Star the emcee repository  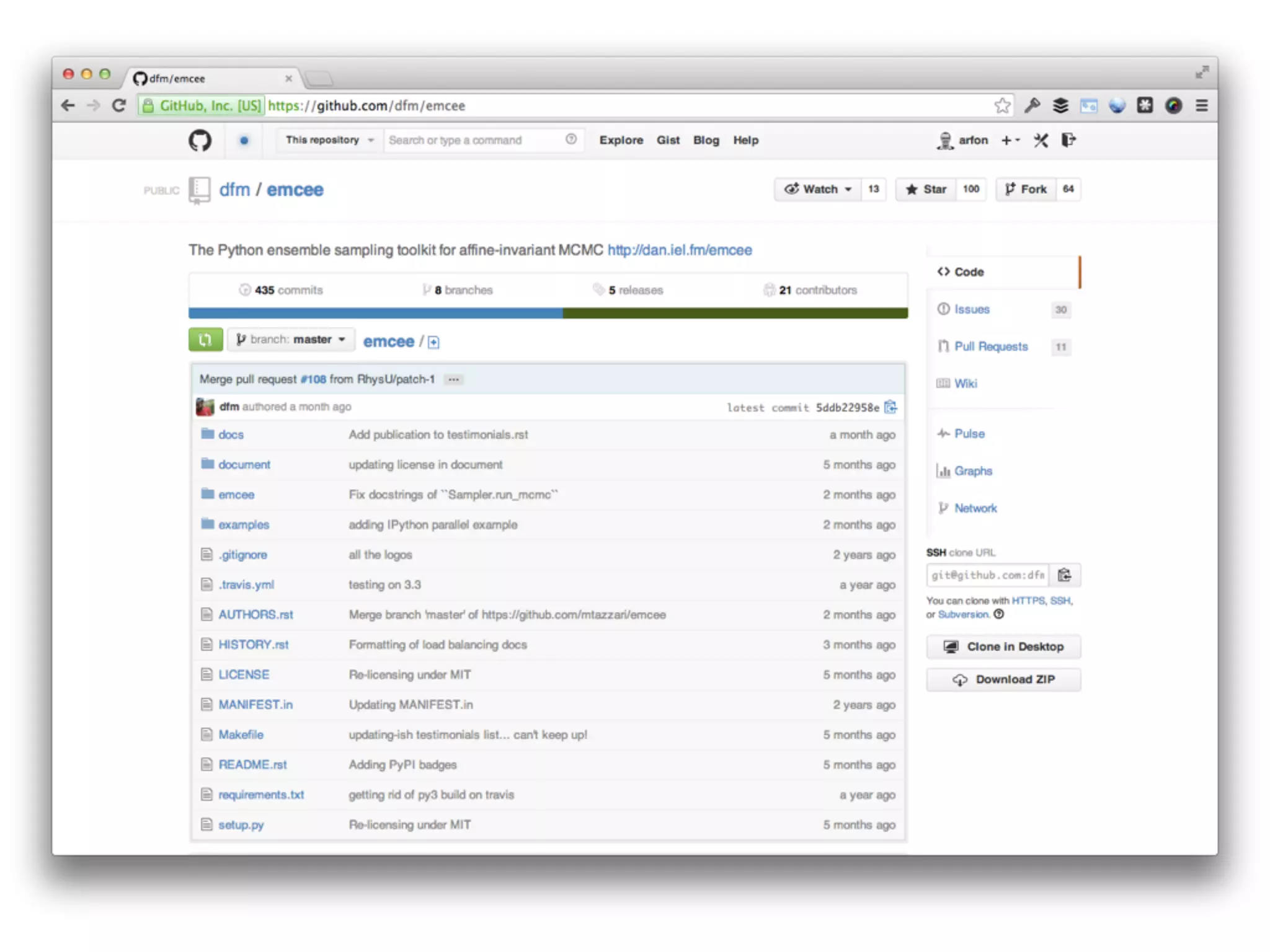926,189
